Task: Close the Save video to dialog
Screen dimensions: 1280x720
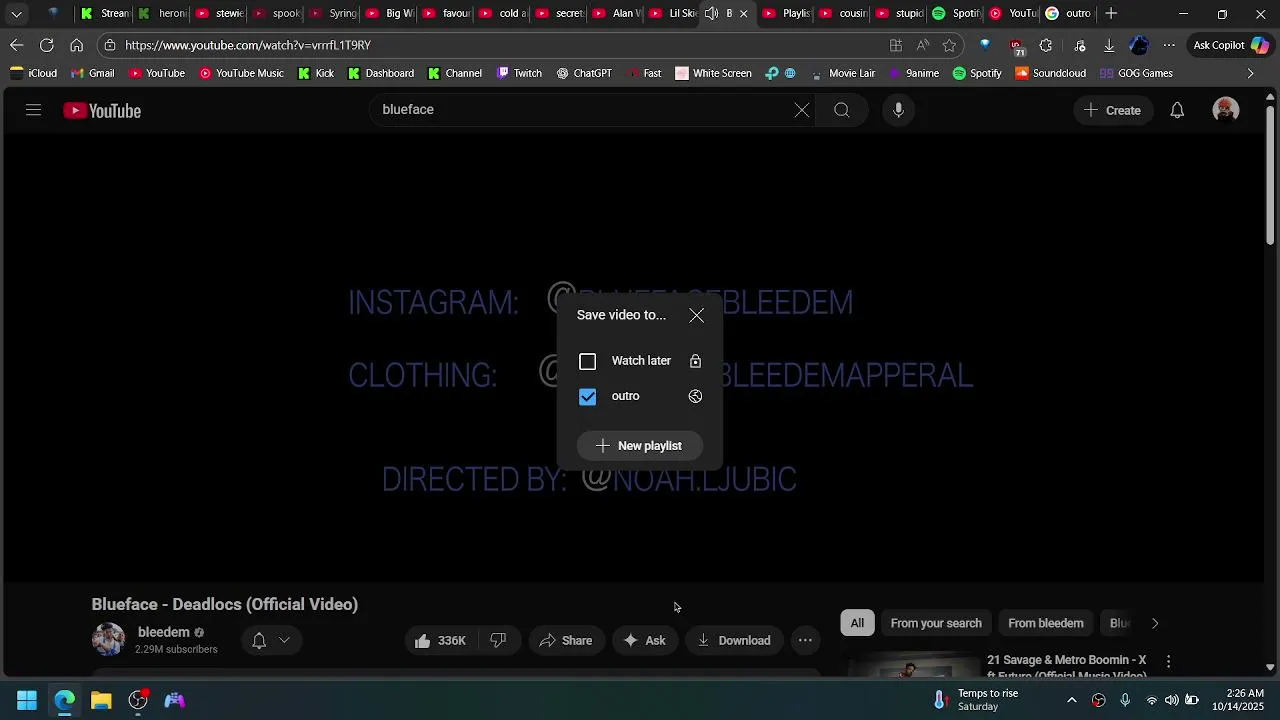Action: tap(697, 316)
